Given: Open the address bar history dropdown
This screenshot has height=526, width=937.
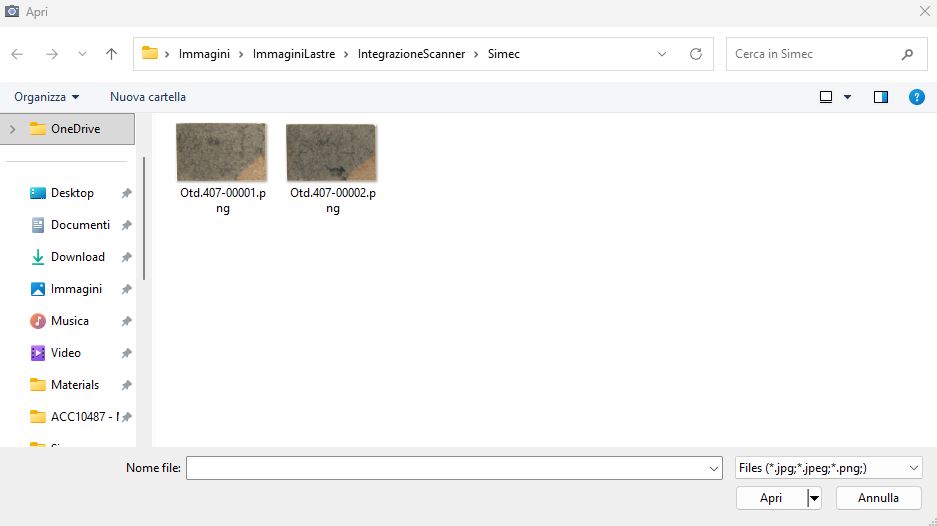Looking at the screenshot, I should (662, 54).
